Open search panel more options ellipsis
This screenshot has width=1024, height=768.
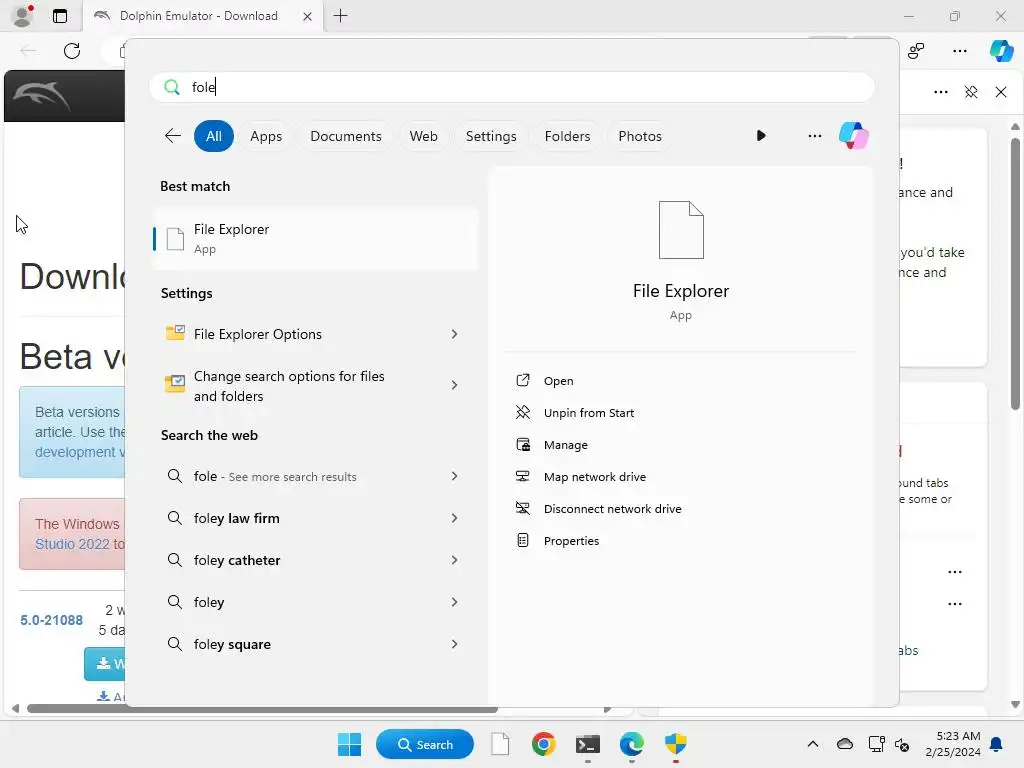[x=814, y=136]
